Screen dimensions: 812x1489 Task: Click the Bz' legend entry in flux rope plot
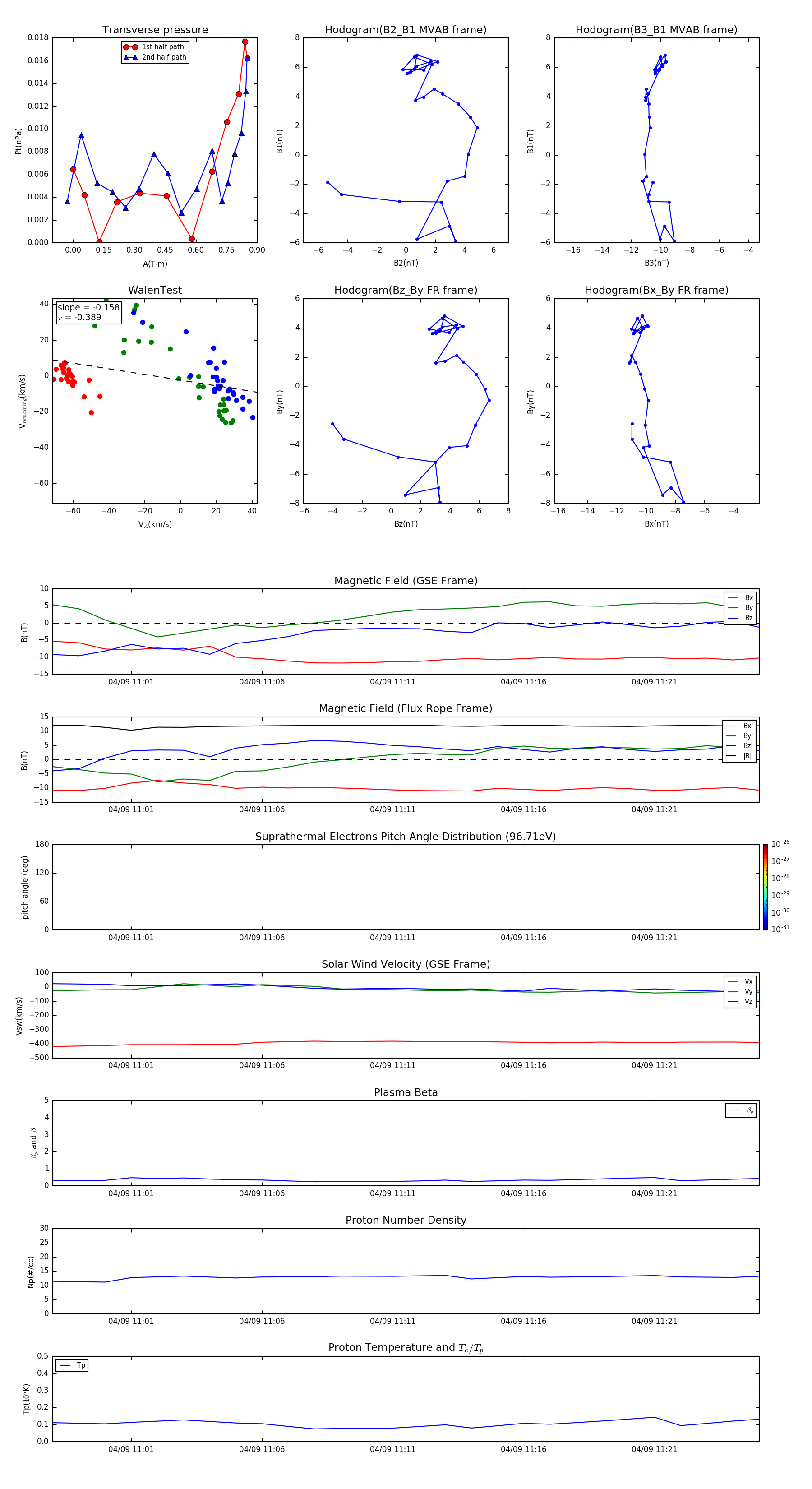point(739,746)
